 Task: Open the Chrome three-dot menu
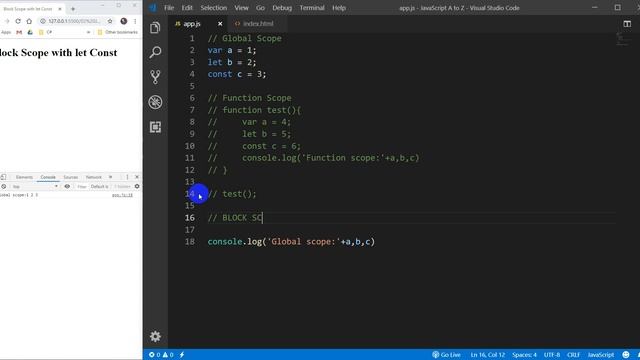(x=135, y=21)
